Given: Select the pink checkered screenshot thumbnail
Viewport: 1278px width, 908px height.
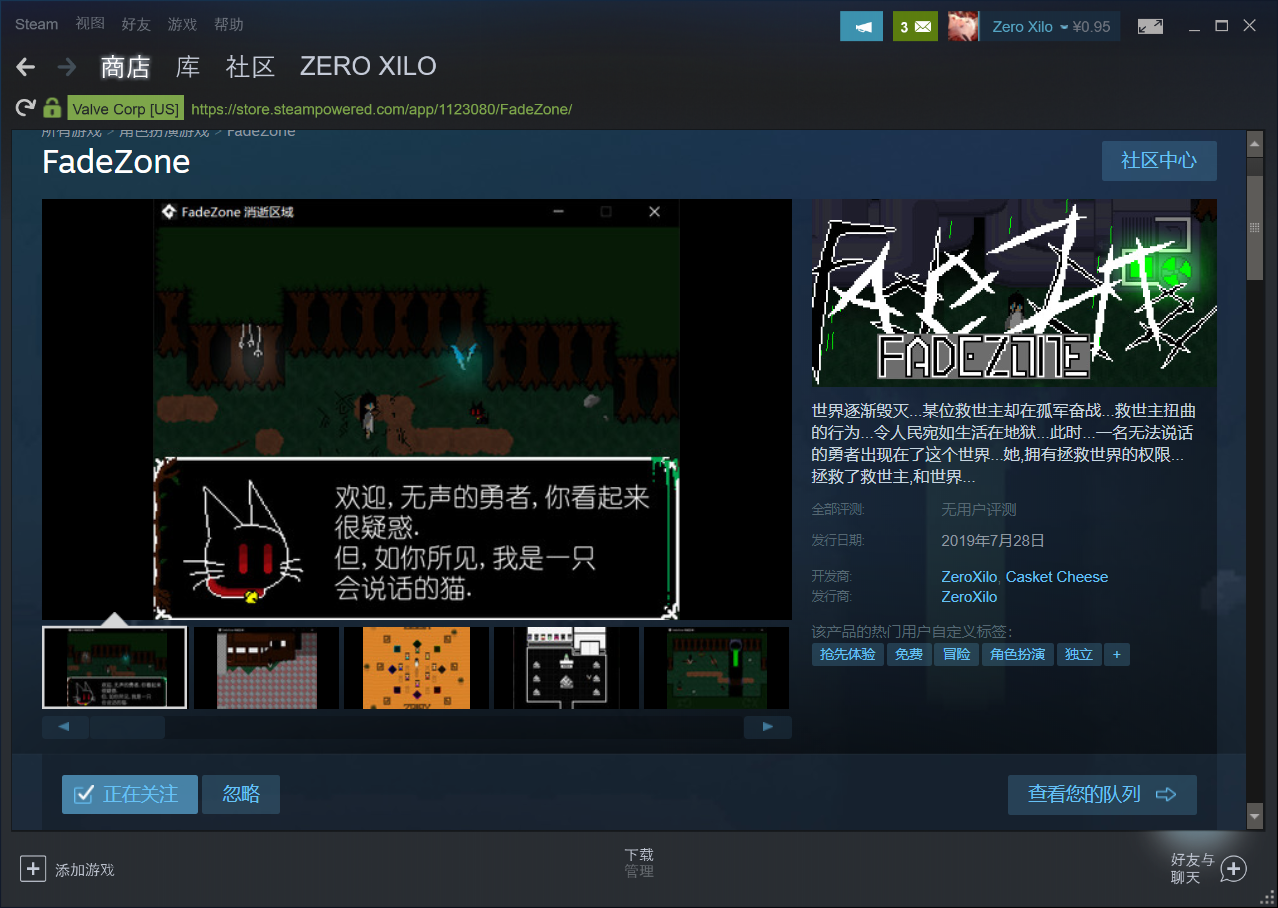Looking at the screenshot, I should point(266,667).
